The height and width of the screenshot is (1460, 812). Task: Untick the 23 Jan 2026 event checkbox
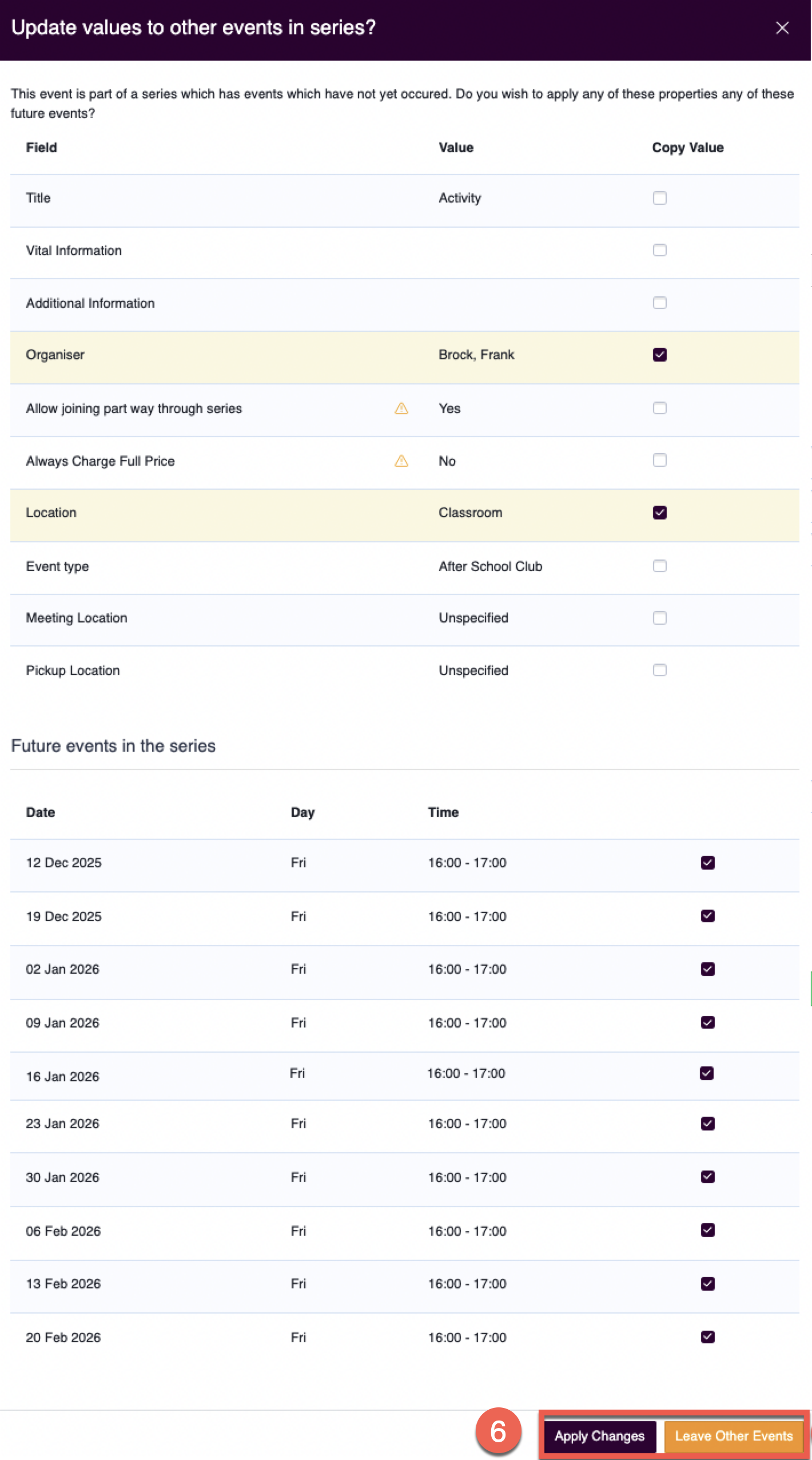click(707, 1124)
